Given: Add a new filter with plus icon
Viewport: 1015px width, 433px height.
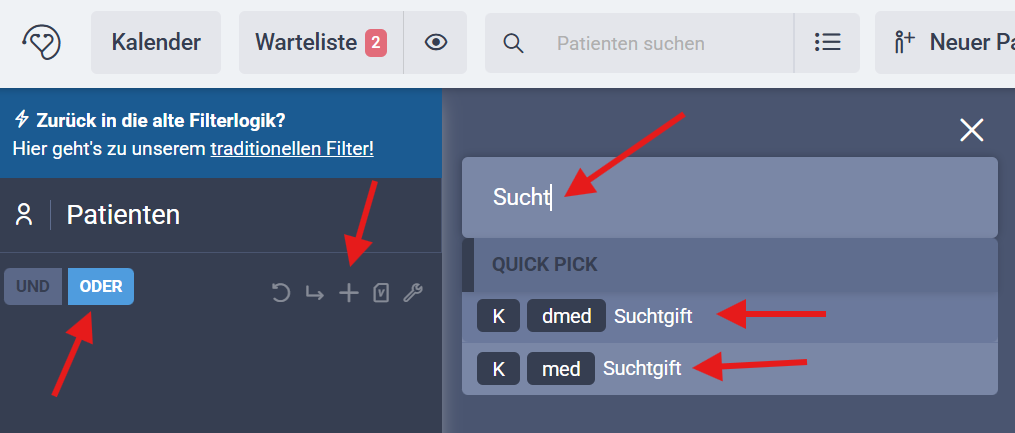Looking at the screenshot, I should (x=348, y=293).
